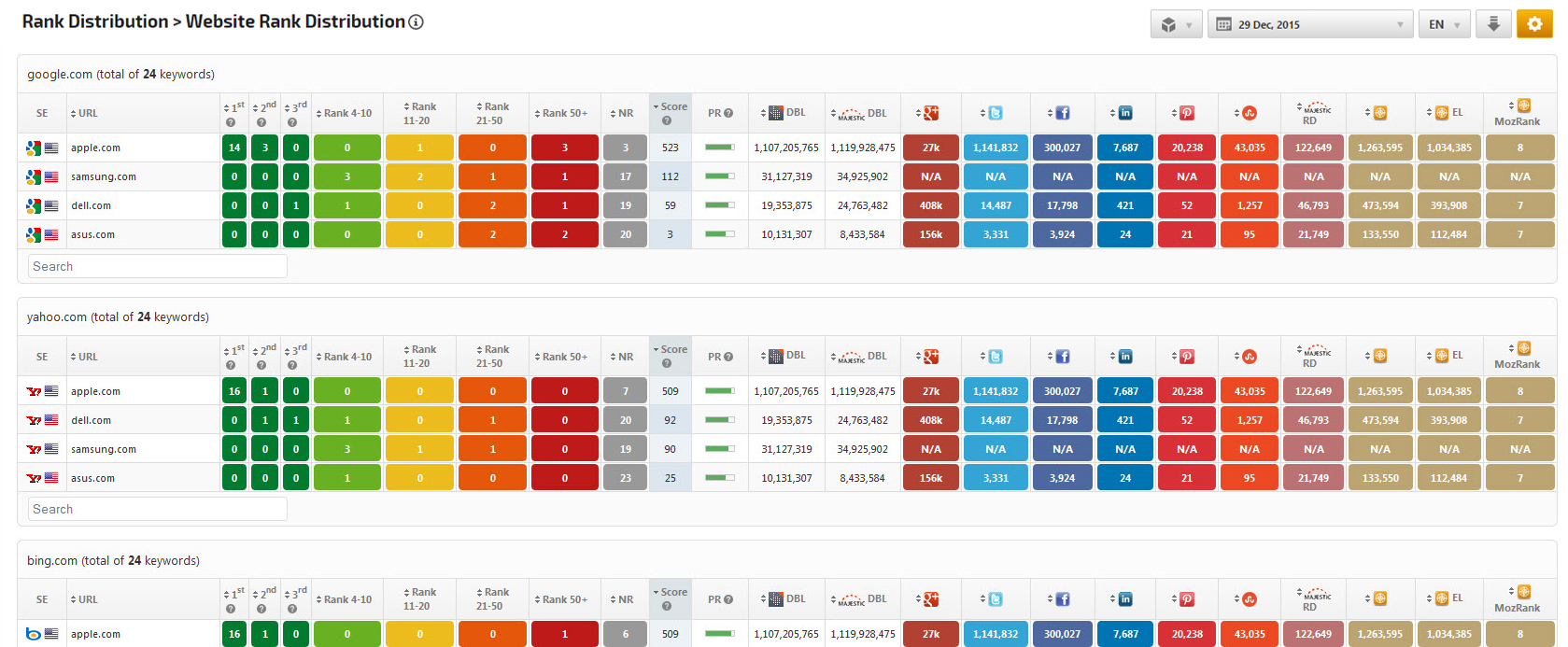Open the orange settings gear button
Image resolution: width=1568 pixels, height=647 pixels.
click(1534, 24)
